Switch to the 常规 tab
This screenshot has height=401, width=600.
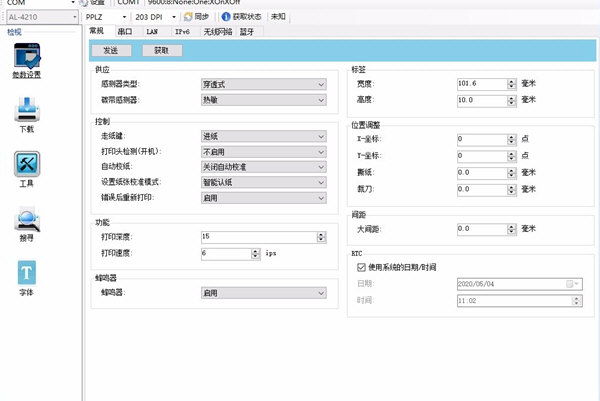(x=97, y=31)
